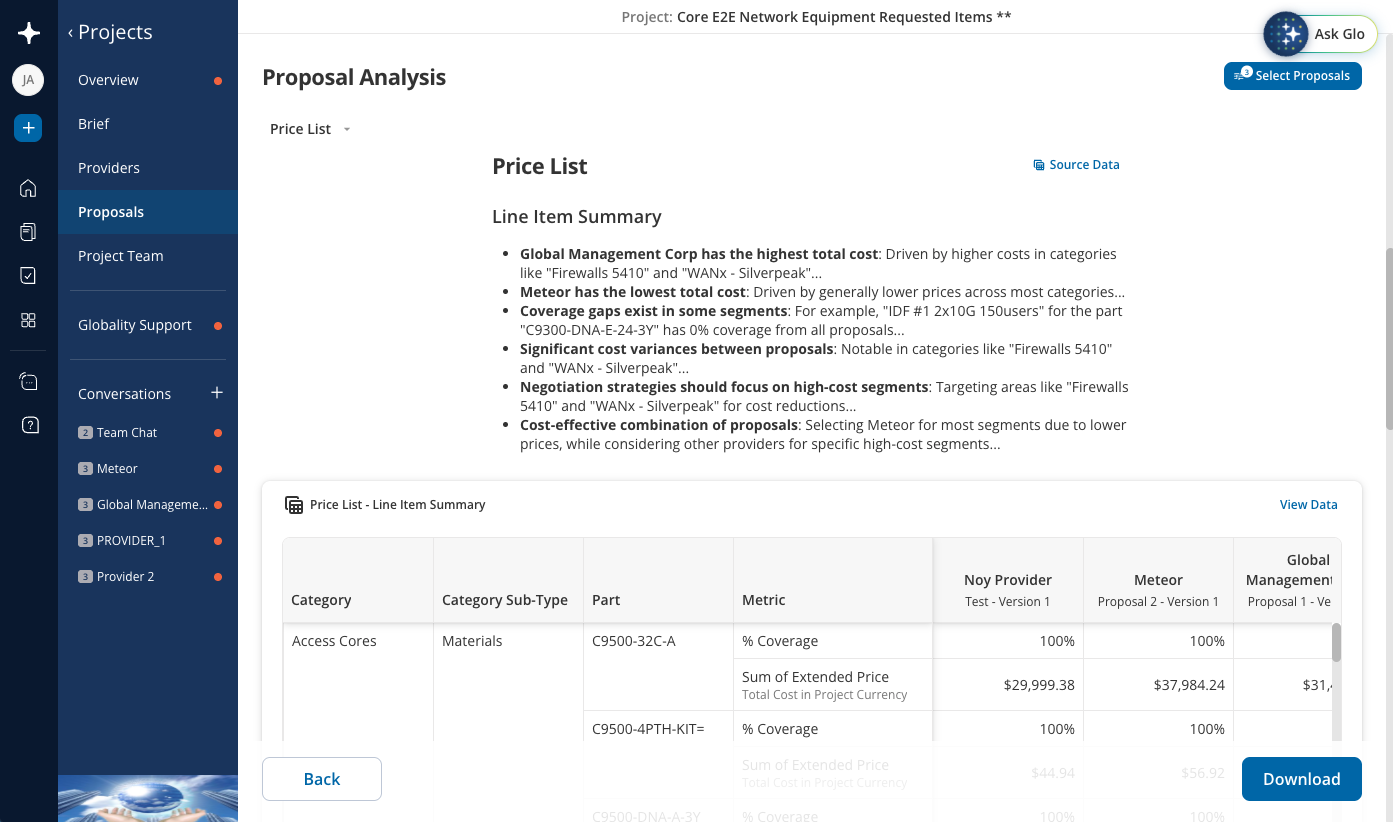
Task: Open the Team Chat conversation
Action: tap(148, 433)
